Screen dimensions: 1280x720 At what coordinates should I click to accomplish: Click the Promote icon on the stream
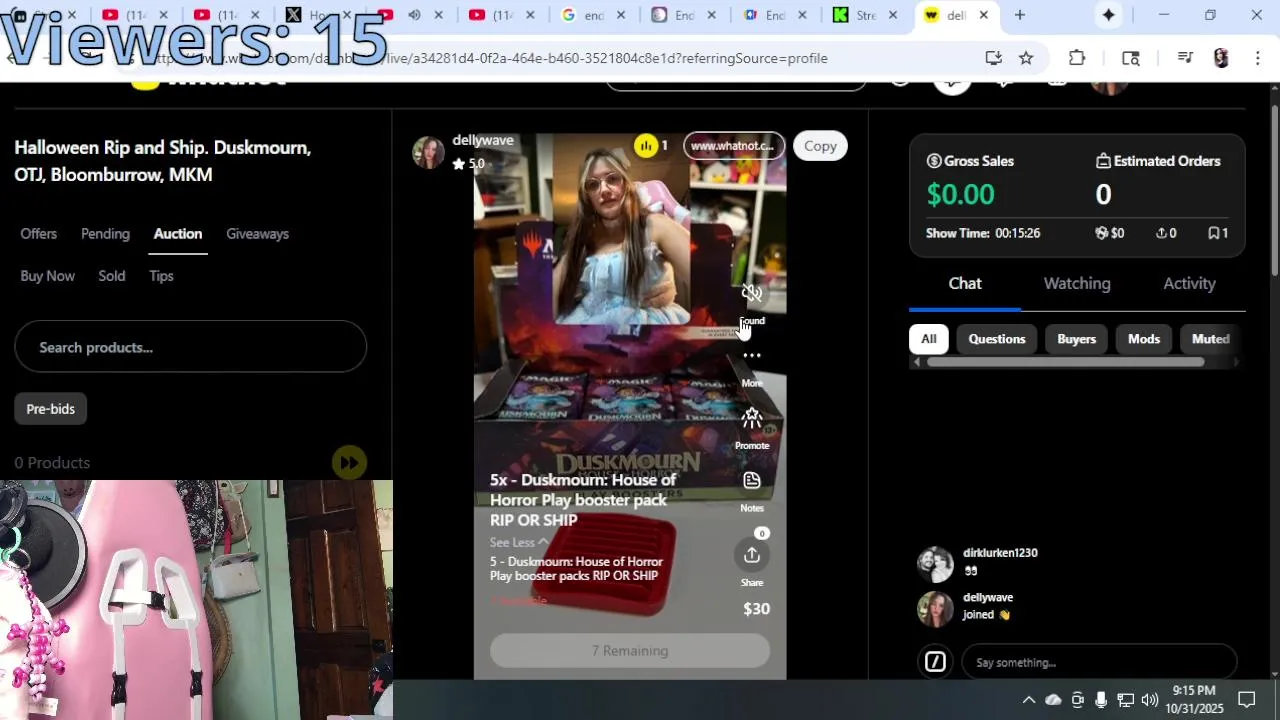[x=752, y=418]
